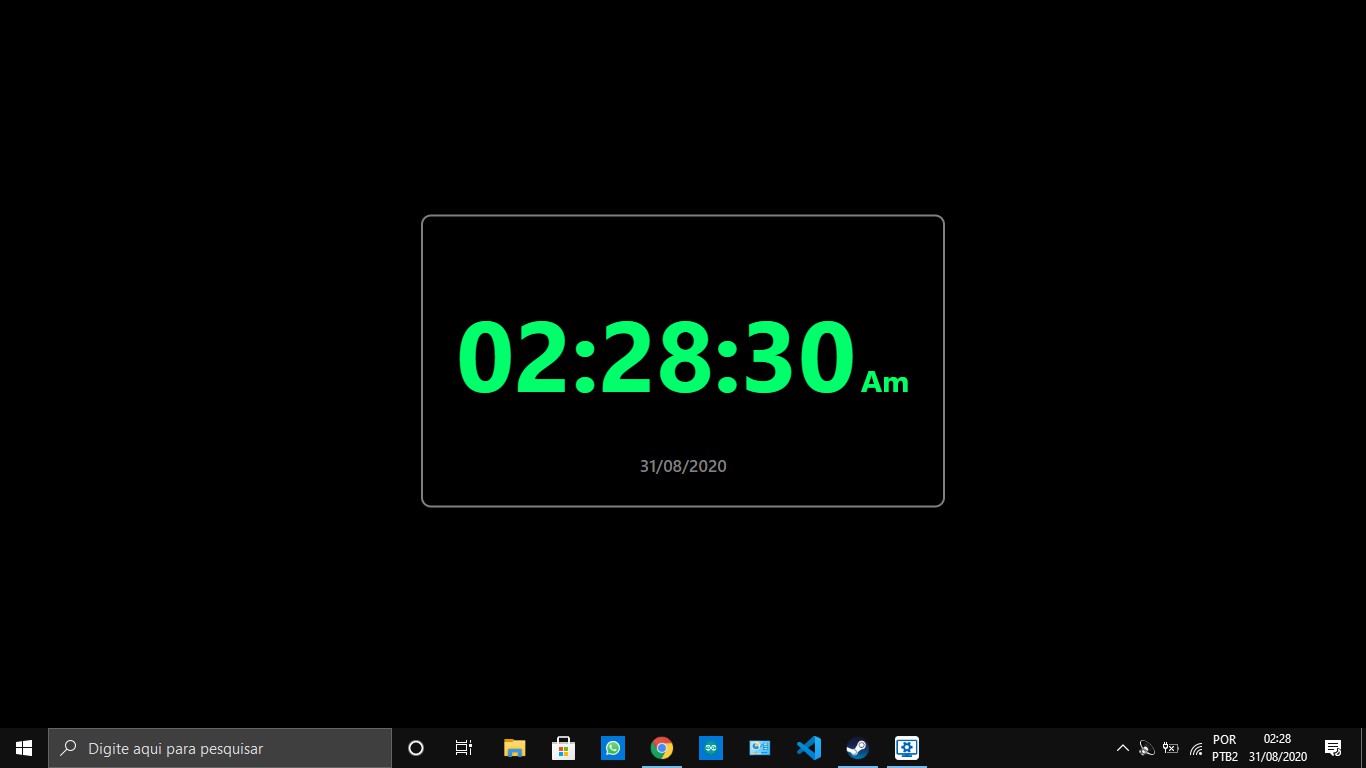Open the Start menu
This screenshot has width=1366, height=768.
click(x=23, y=747)
